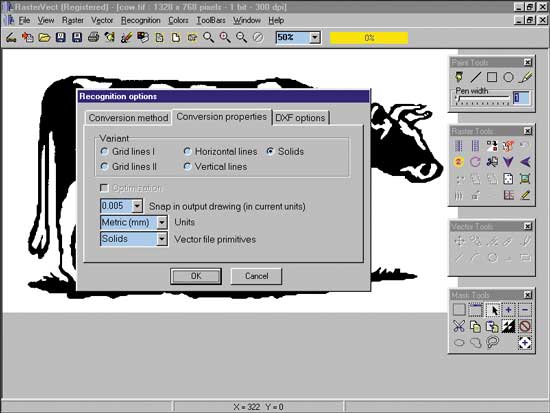Click the open folder toolbar icon
This screenshot has width=550, height=413.
point(44,37)
